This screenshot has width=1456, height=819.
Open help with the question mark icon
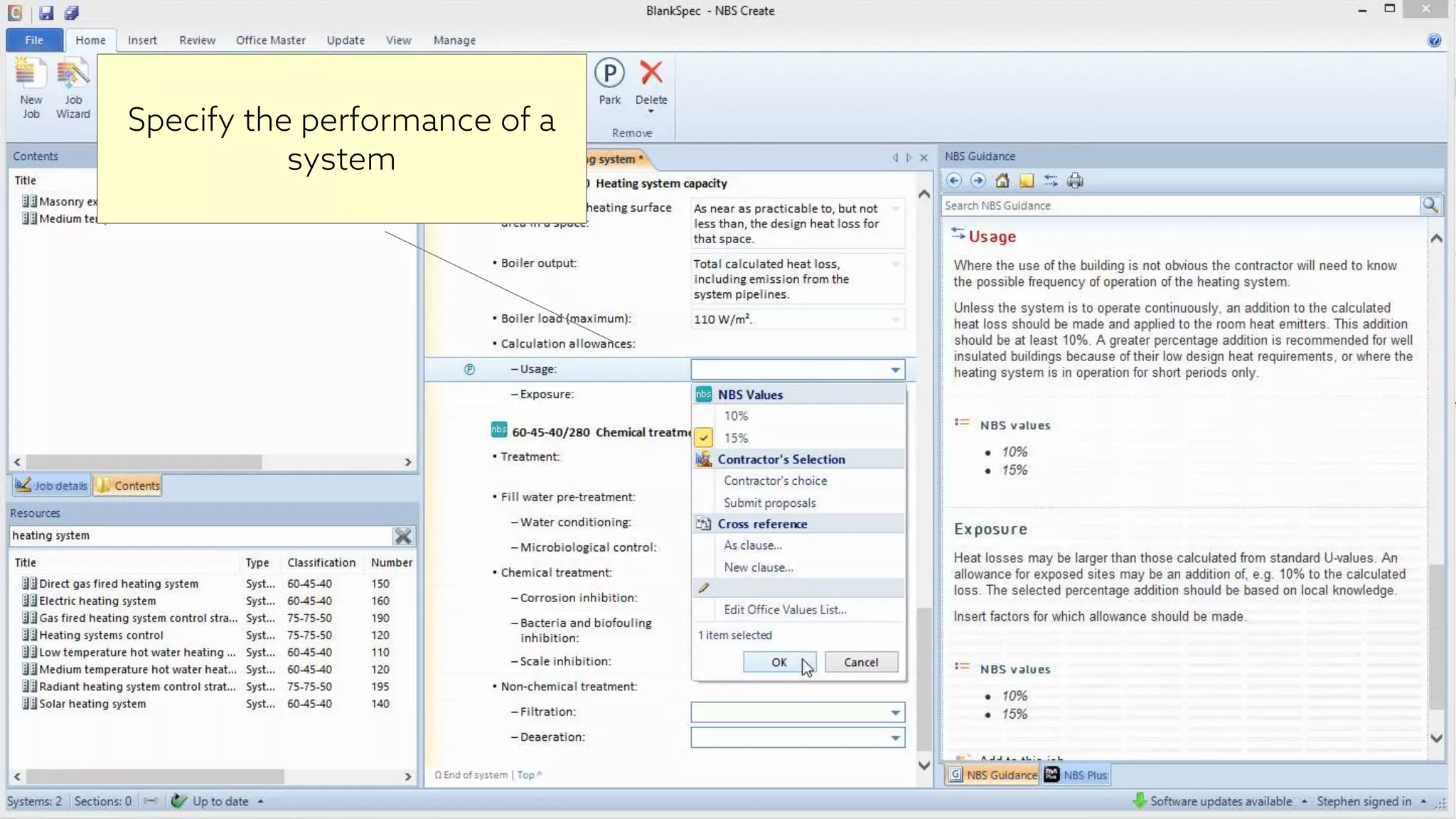tap(1434, 40)
